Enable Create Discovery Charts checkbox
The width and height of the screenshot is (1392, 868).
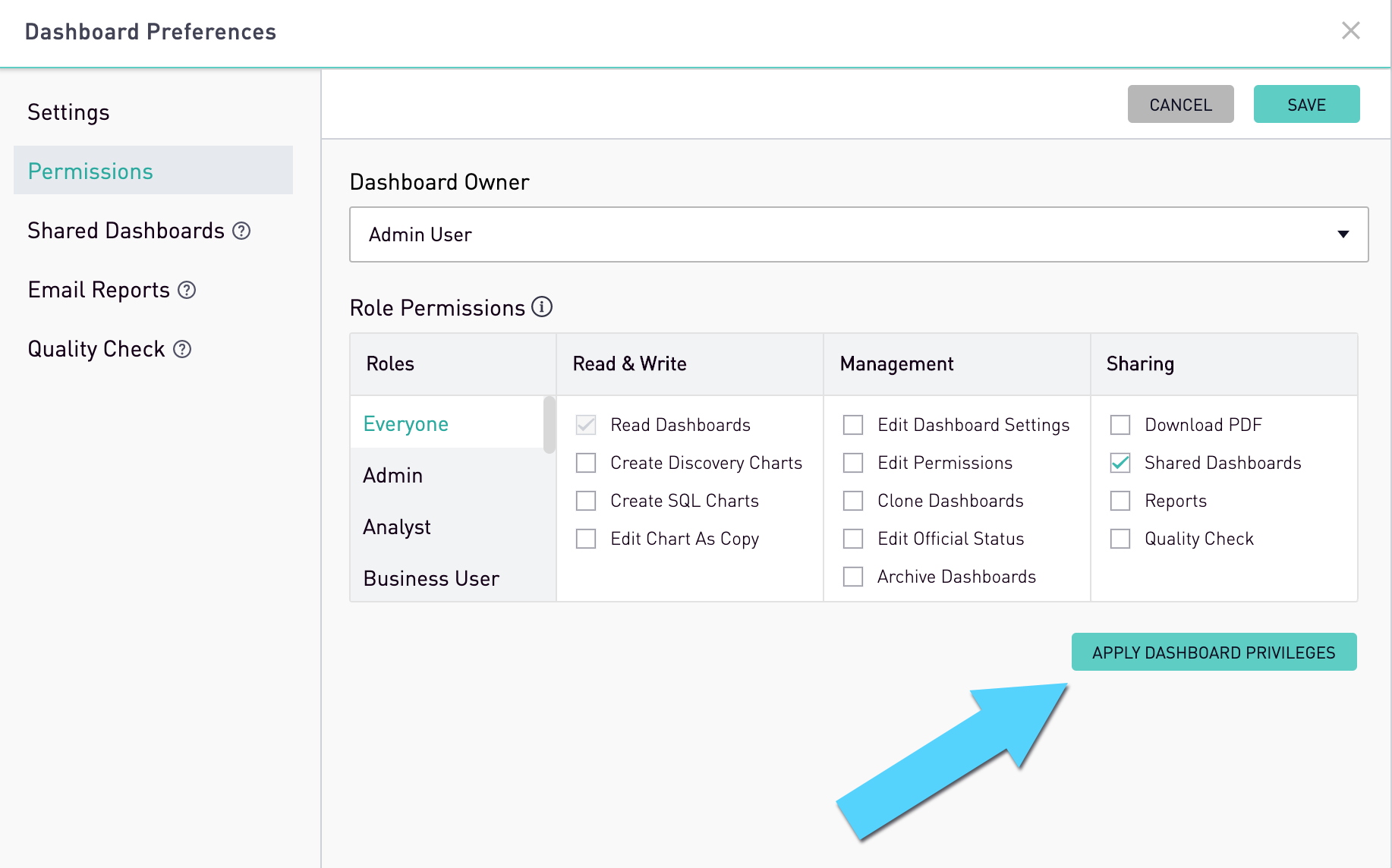586,463
